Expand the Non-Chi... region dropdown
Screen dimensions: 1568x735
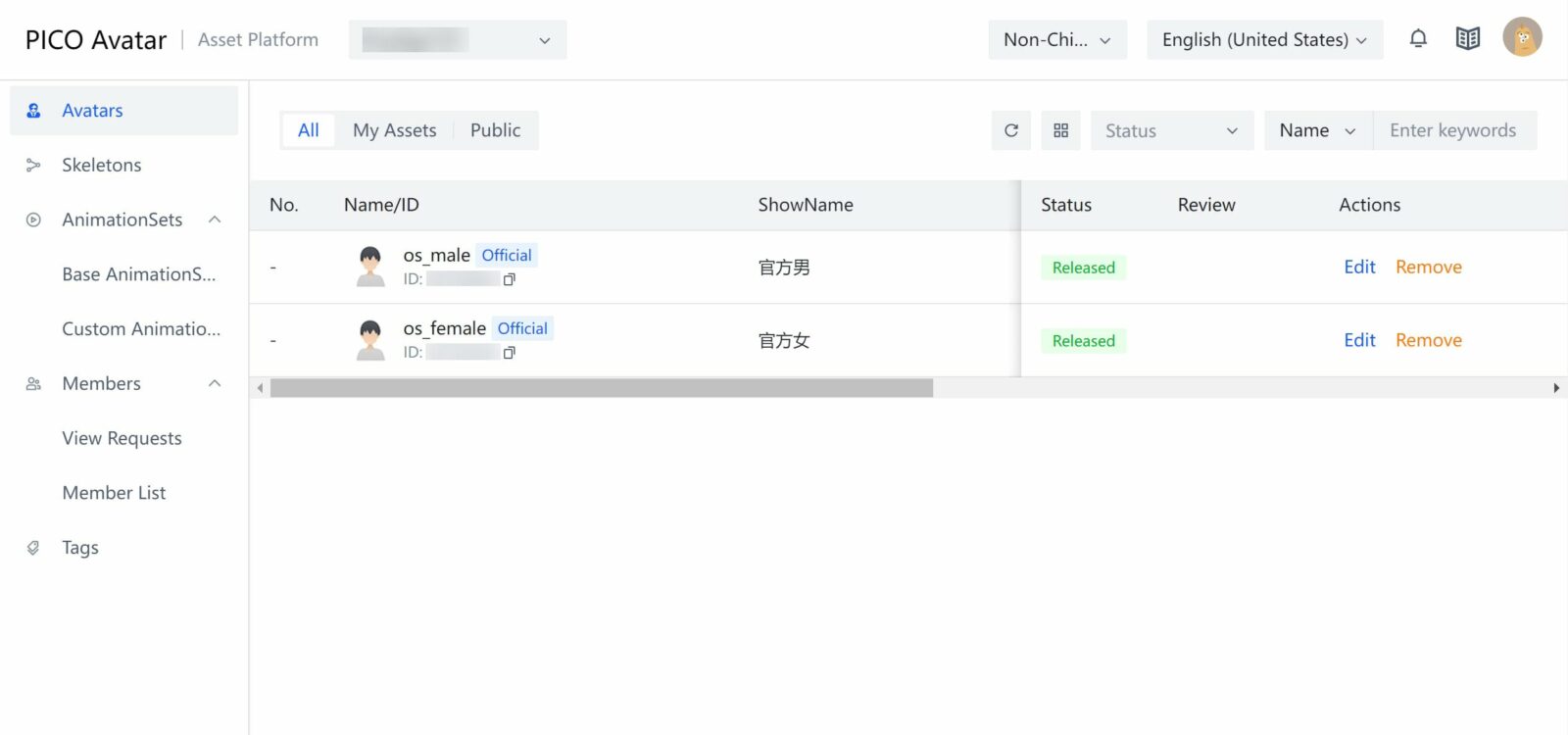coord(1056,40)
